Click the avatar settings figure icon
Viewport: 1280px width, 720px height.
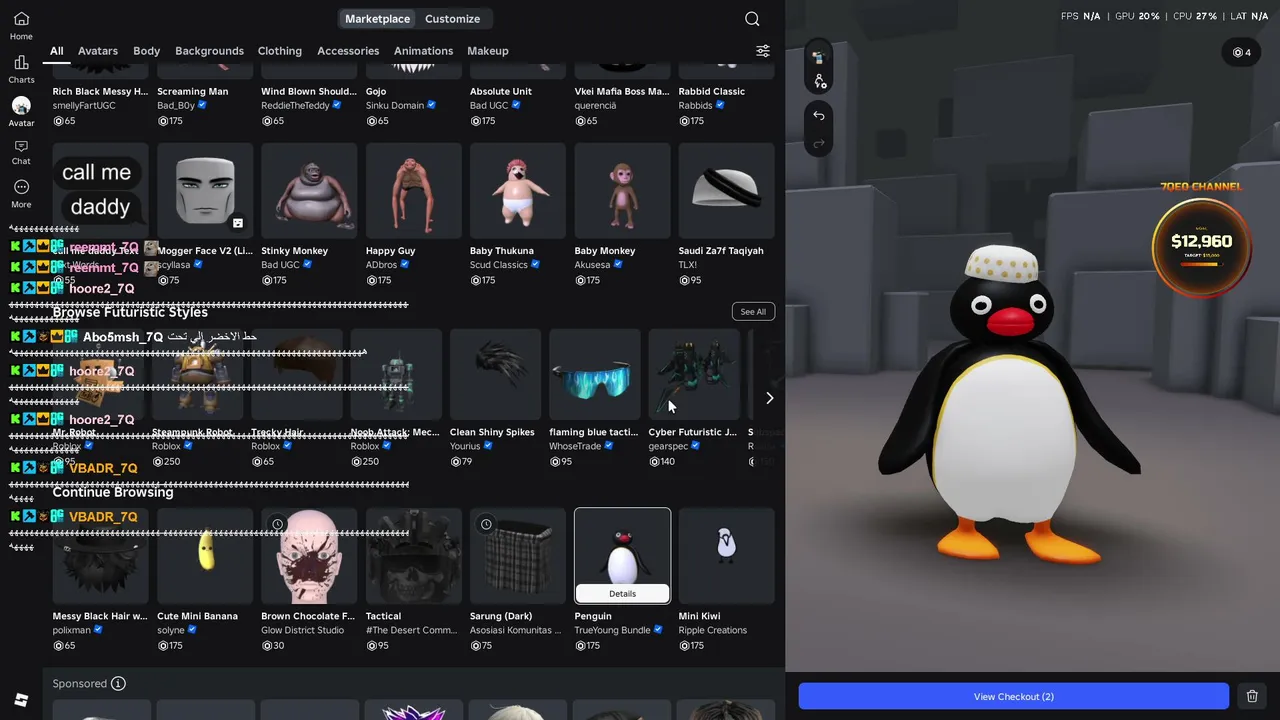819,81
